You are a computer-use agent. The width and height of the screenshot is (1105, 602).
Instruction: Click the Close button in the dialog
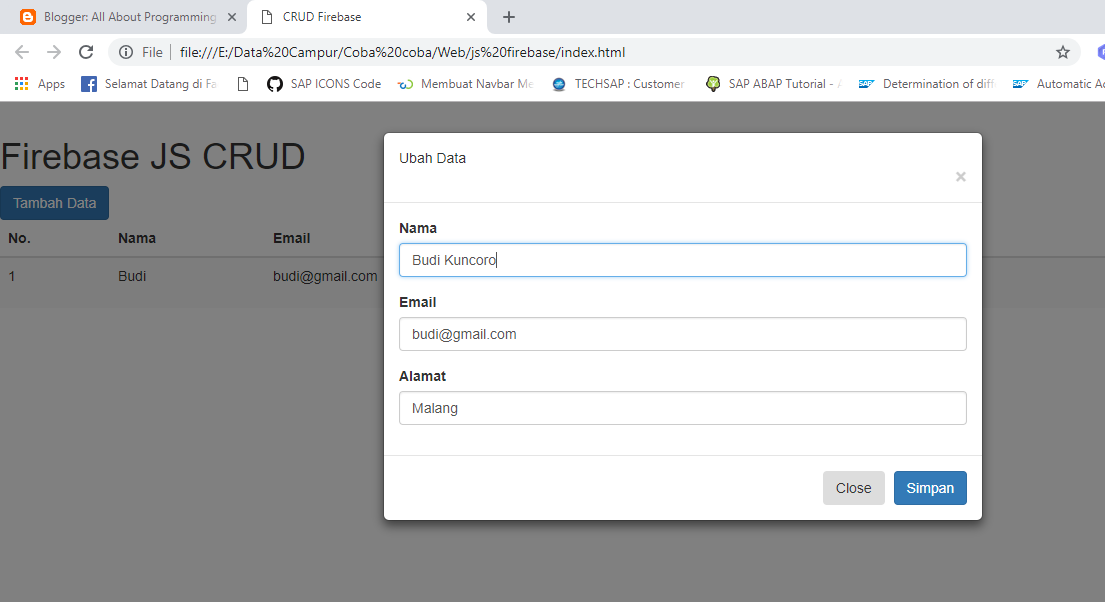click(x=853, y=488)
